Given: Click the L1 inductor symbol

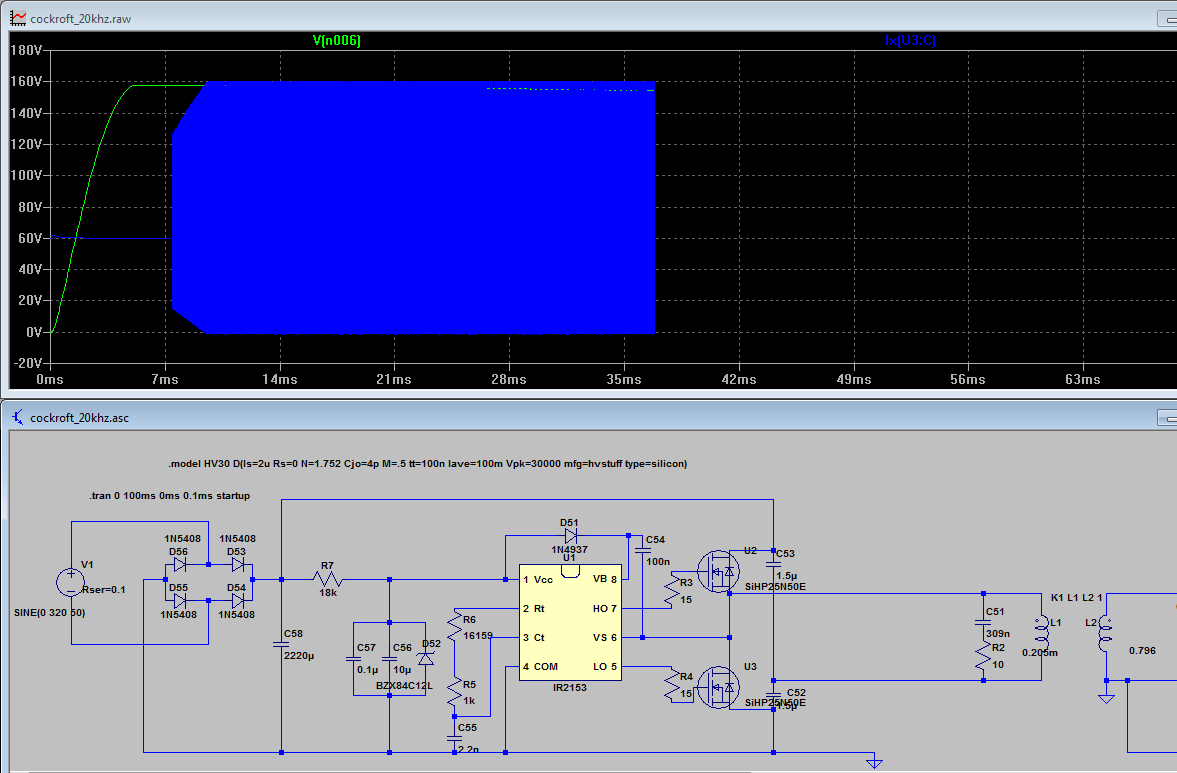Looking at the screenshot, I should click(x=1040, y=630).
